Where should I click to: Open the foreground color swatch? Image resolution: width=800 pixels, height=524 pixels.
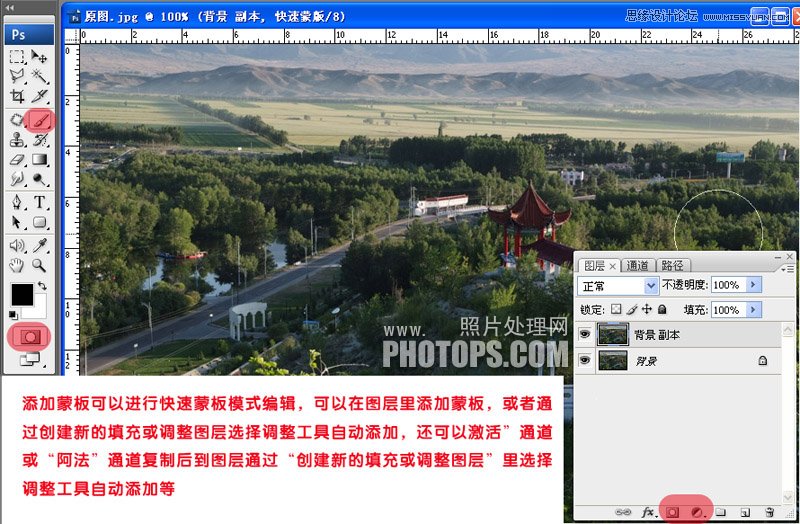point(22,294)
